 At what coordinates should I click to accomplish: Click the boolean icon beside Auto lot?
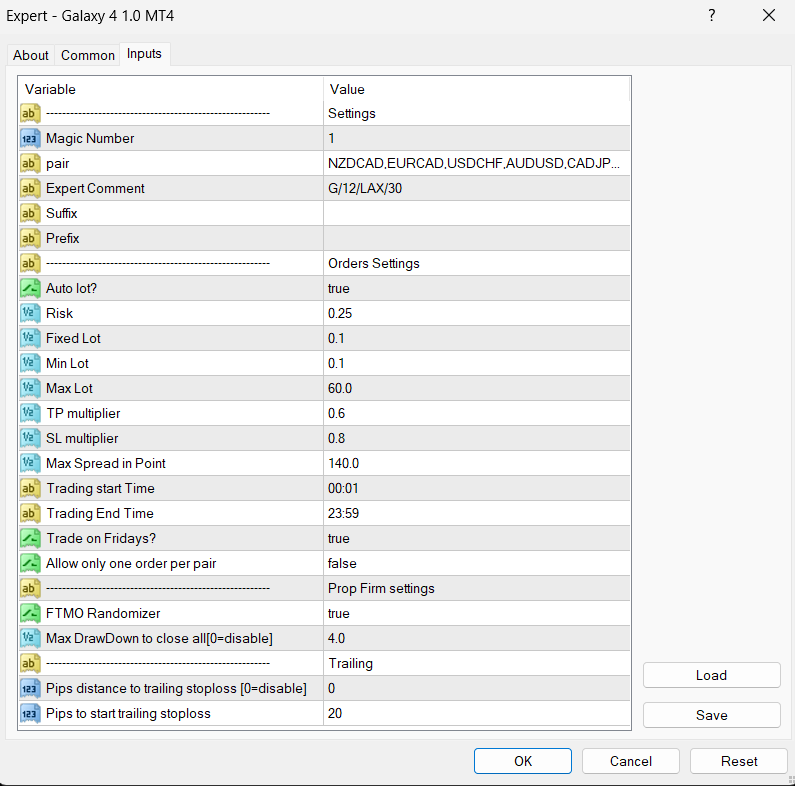click(29, 288)
